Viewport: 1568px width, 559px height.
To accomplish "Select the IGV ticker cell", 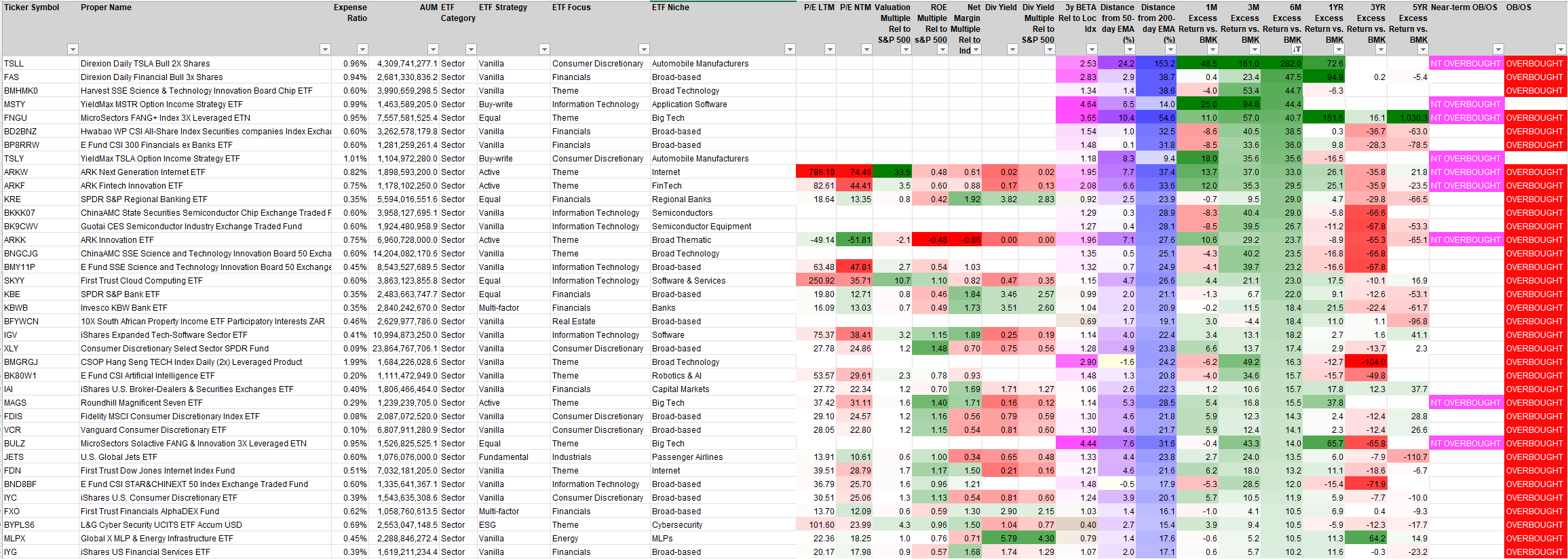I will click(x=41, y=335).
